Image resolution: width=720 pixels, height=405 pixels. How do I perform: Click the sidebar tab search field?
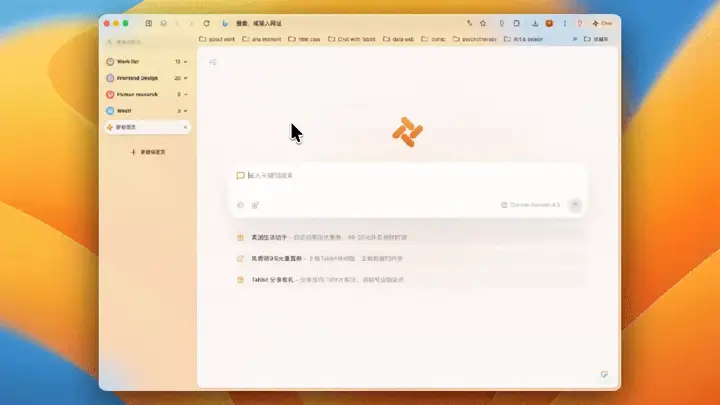pos(147,42)
